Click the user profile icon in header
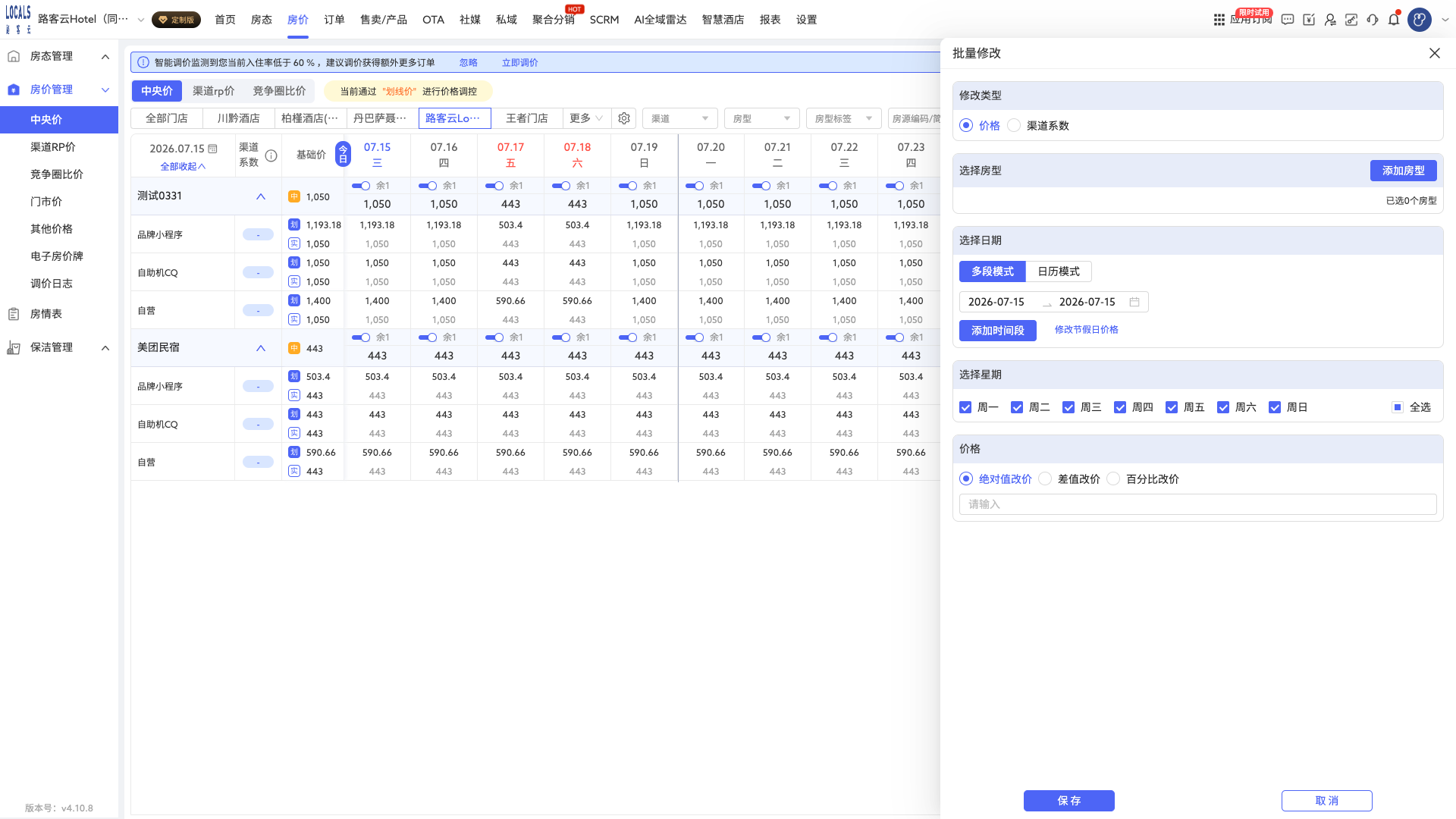 pyautogui.click(x=1330, y=20)
